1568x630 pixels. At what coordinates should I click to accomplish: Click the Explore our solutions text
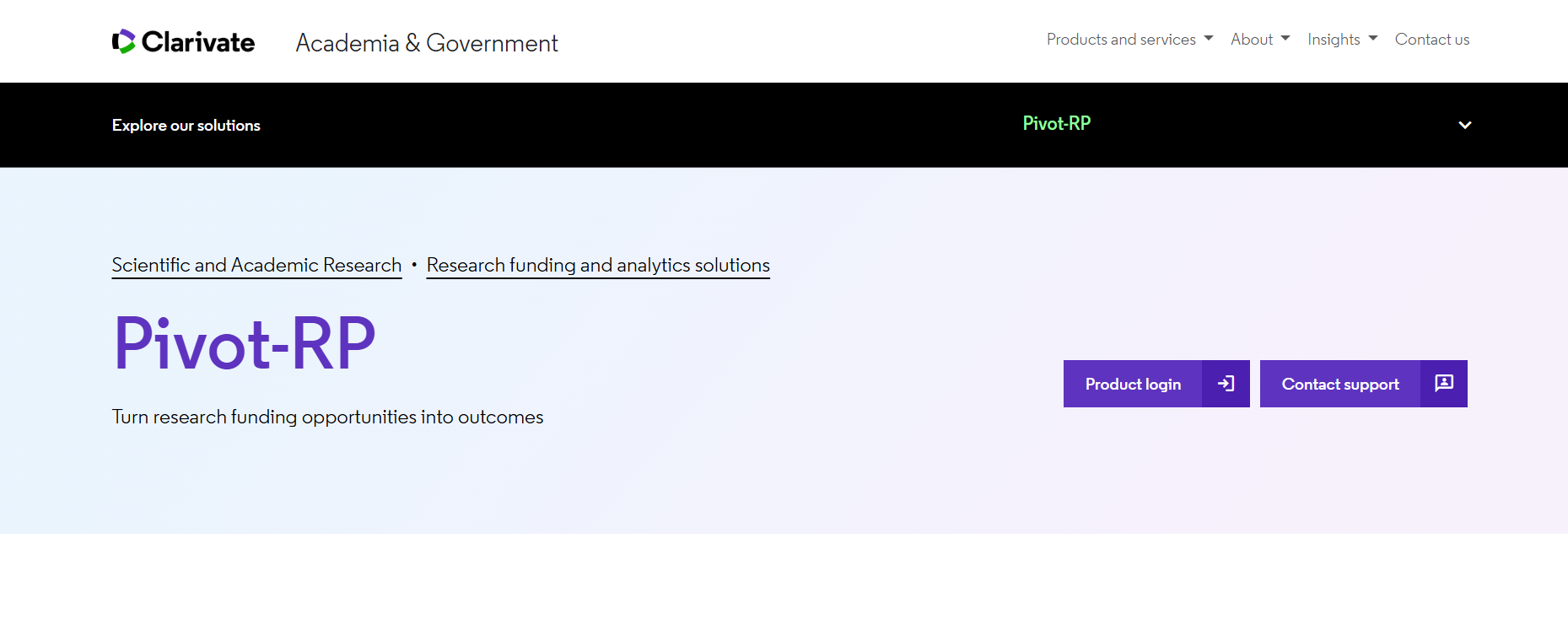click(x=186, y=126)
